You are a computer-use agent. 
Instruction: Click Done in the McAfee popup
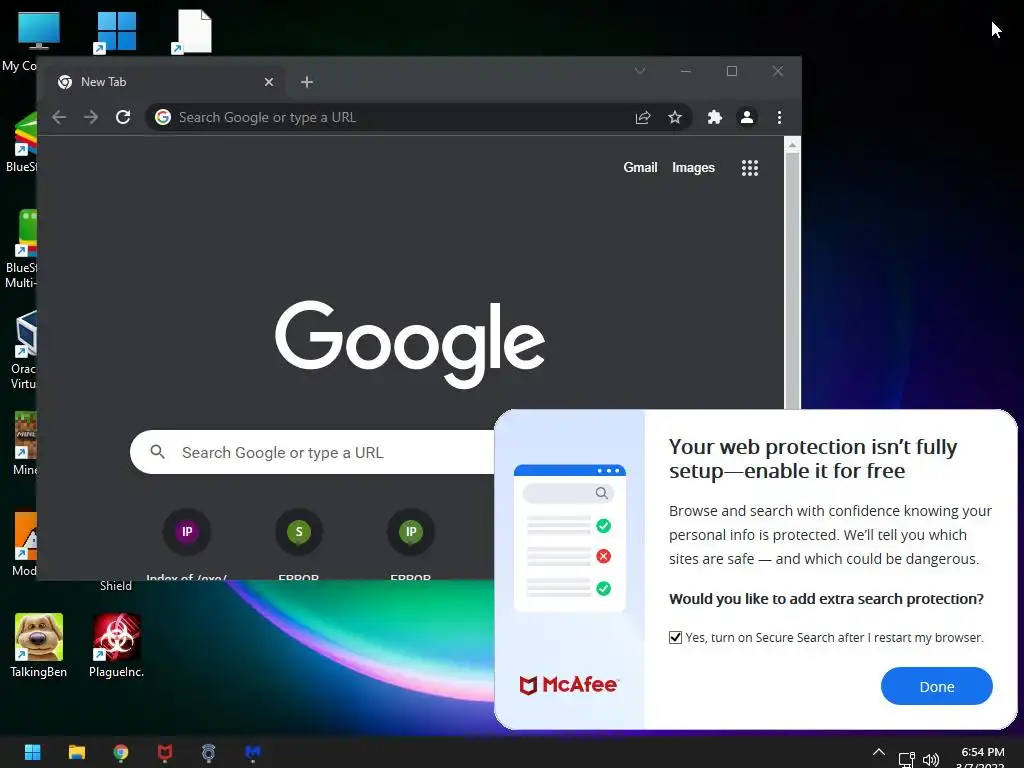coord(936,686)
